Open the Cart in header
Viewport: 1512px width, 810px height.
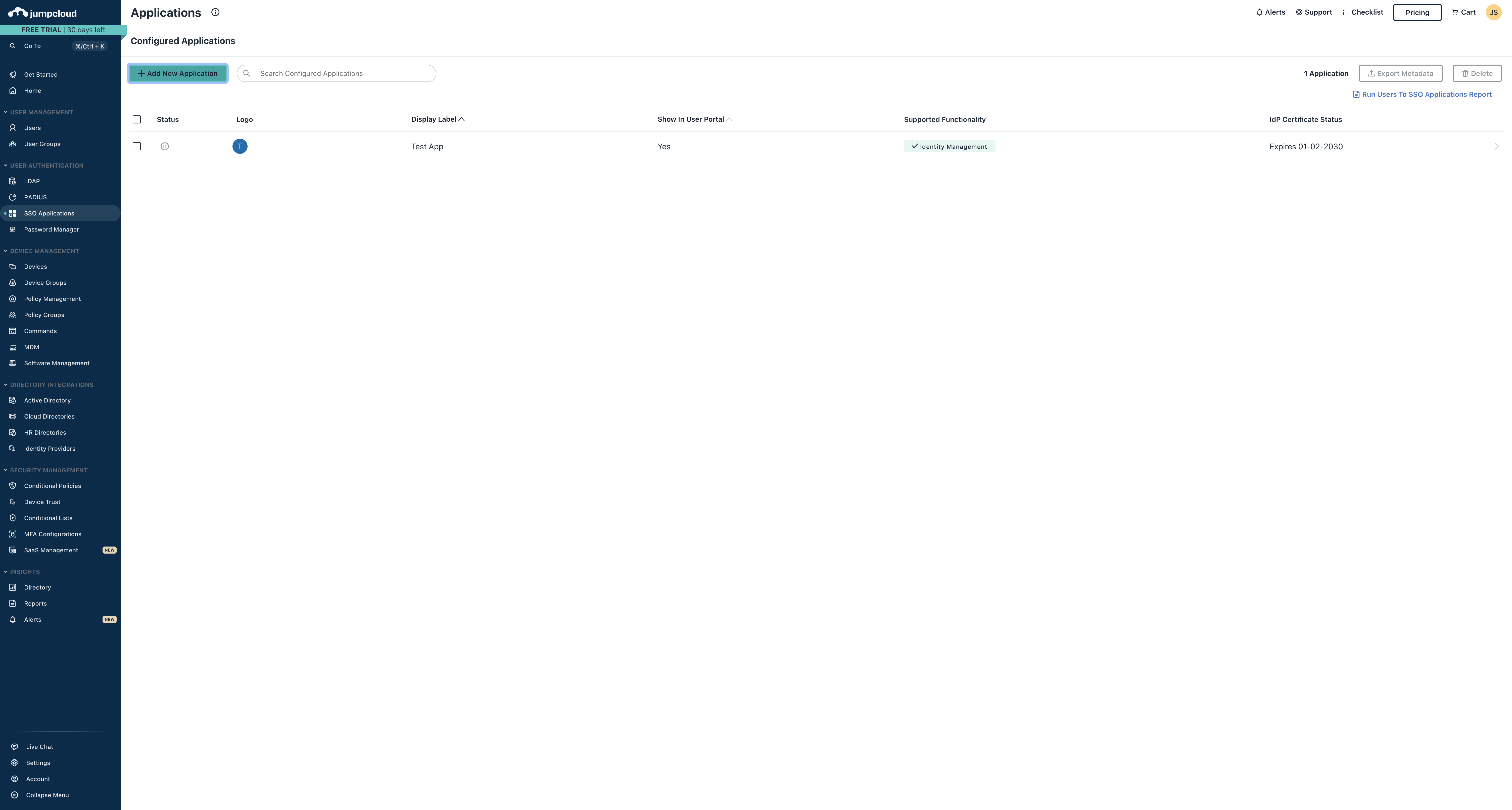coord(1464,12)
